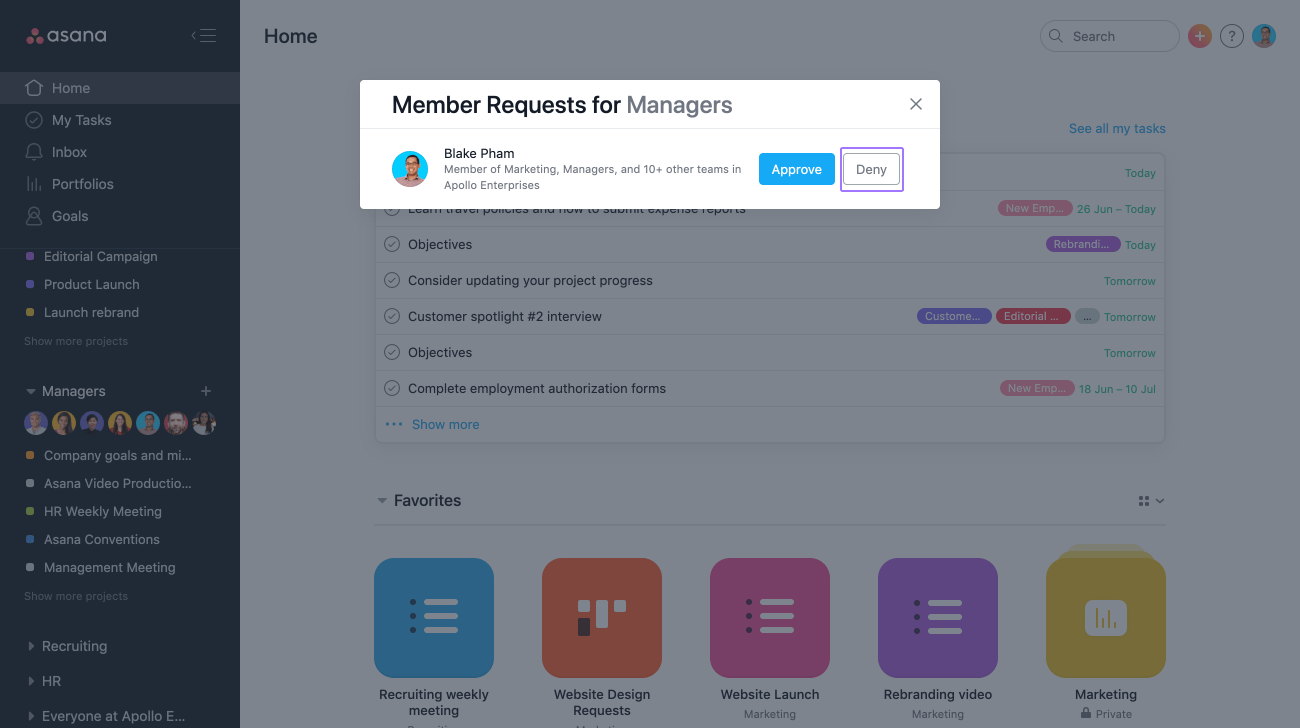Viewport: 1300px width, 728px height.
Task: Open Inbox in the sidebar
Action: tap(120, 152)
